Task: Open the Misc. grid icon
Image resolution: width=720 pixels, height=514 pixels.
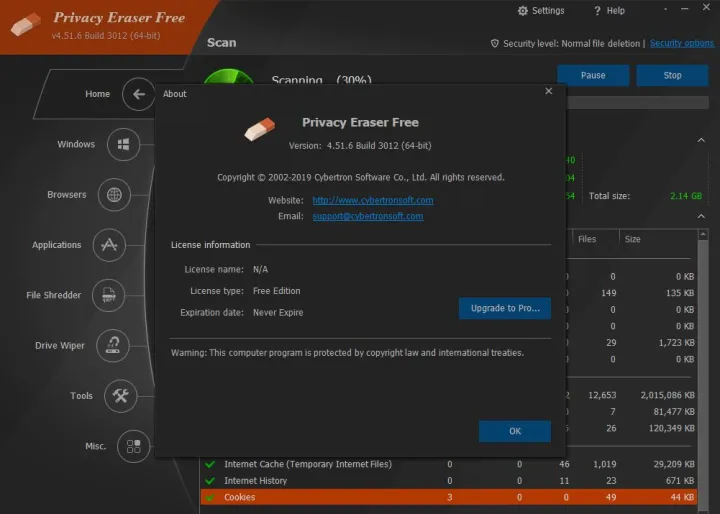Action: click(133, 446)
